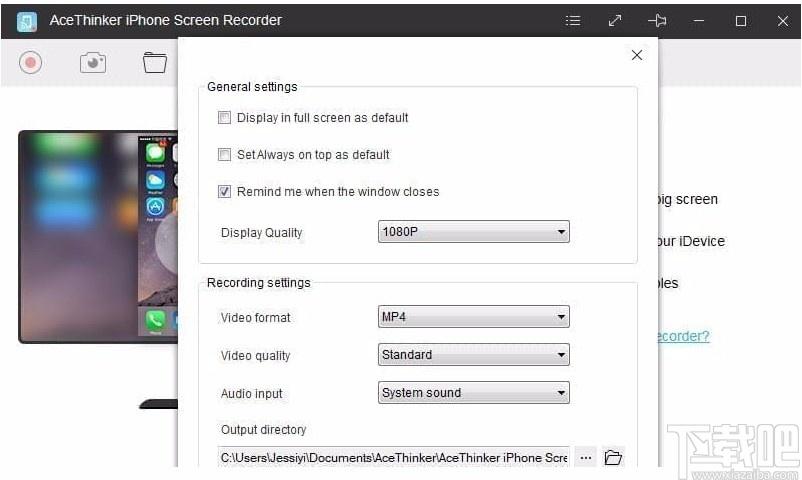The image size is (802, 480).
Task: Open the recordings folder icon in toolbar
Action: (x=155, y=63)
